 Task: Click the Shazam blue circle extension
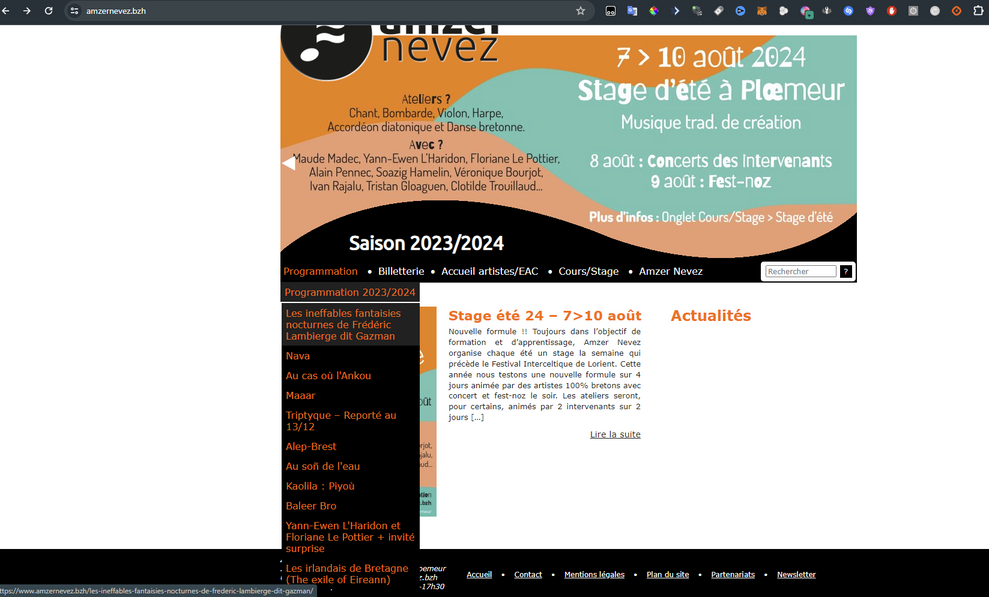click(x=848, y=11)
